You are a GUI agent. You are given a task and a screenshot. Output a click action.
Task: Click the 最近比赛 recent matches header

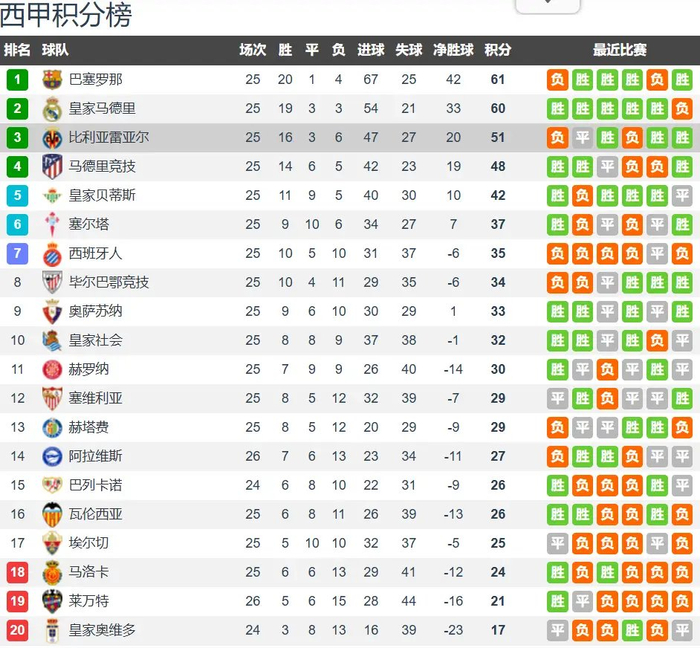click(x=619, y=50)
